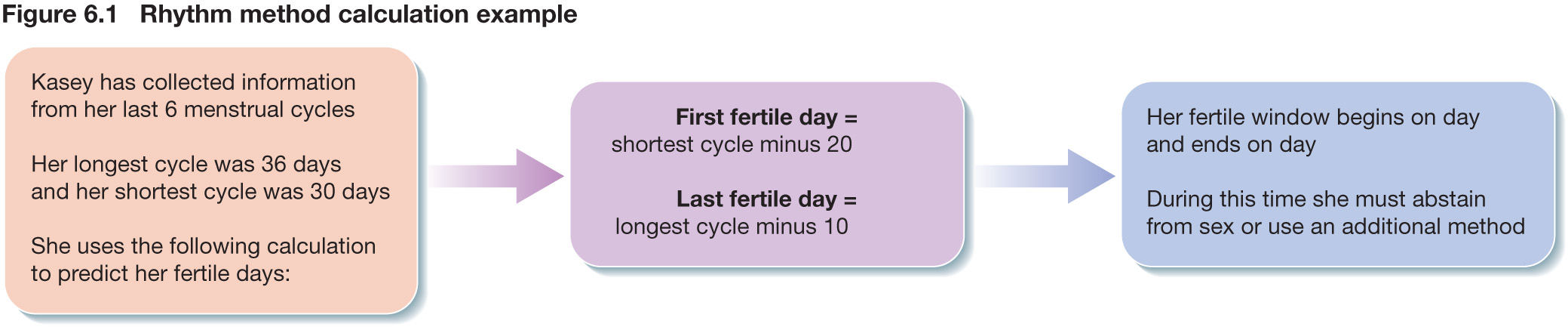Click the purple arrow between boxes

click(x=496, y=176)
